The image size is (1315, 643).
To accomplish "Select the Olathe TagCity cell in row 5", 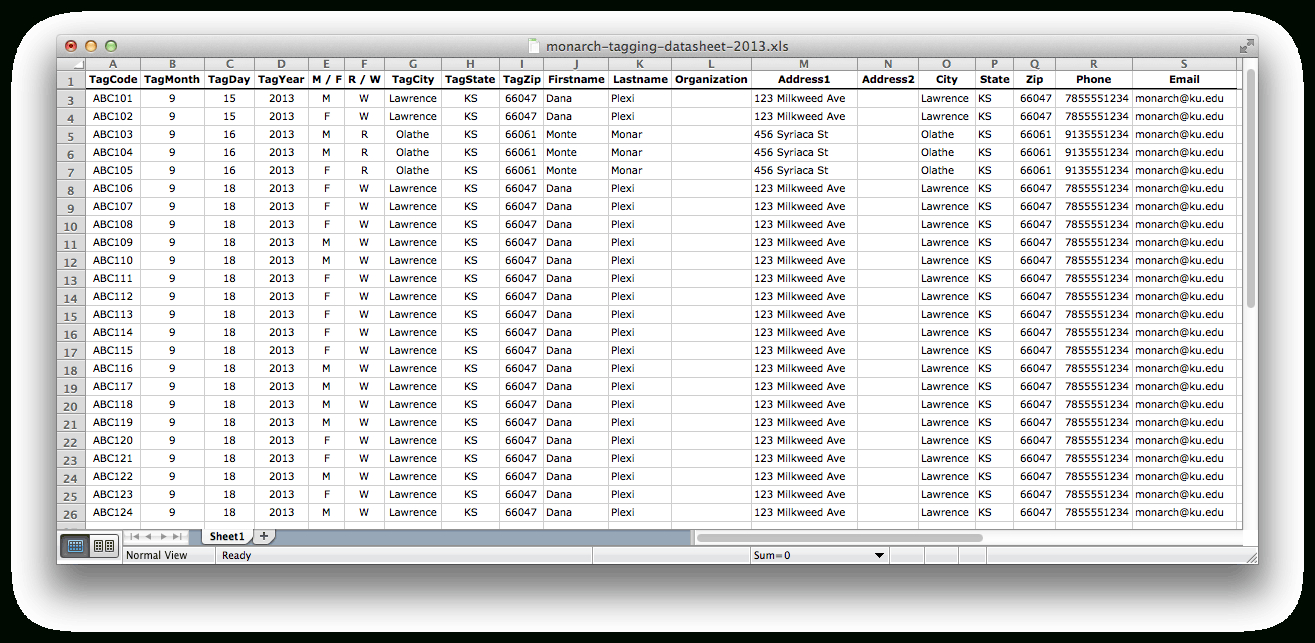I will tap(412, 134).
